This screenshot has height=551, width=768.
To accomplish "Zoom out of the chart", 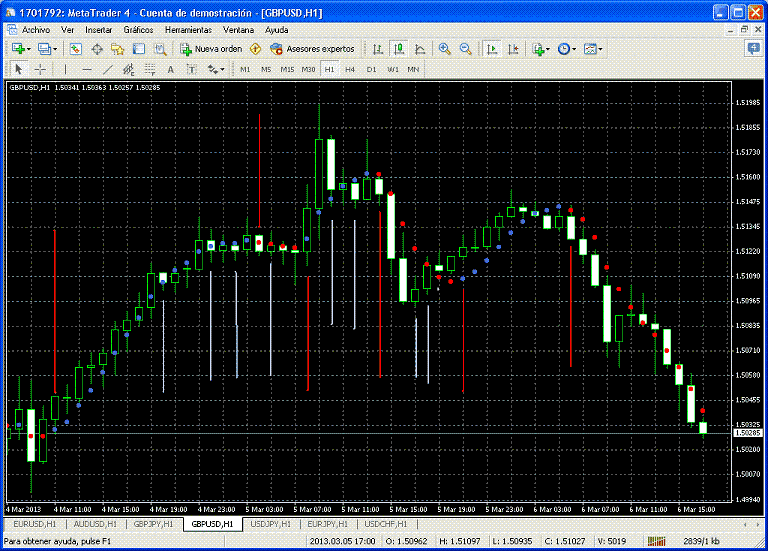I will point(465,48).
